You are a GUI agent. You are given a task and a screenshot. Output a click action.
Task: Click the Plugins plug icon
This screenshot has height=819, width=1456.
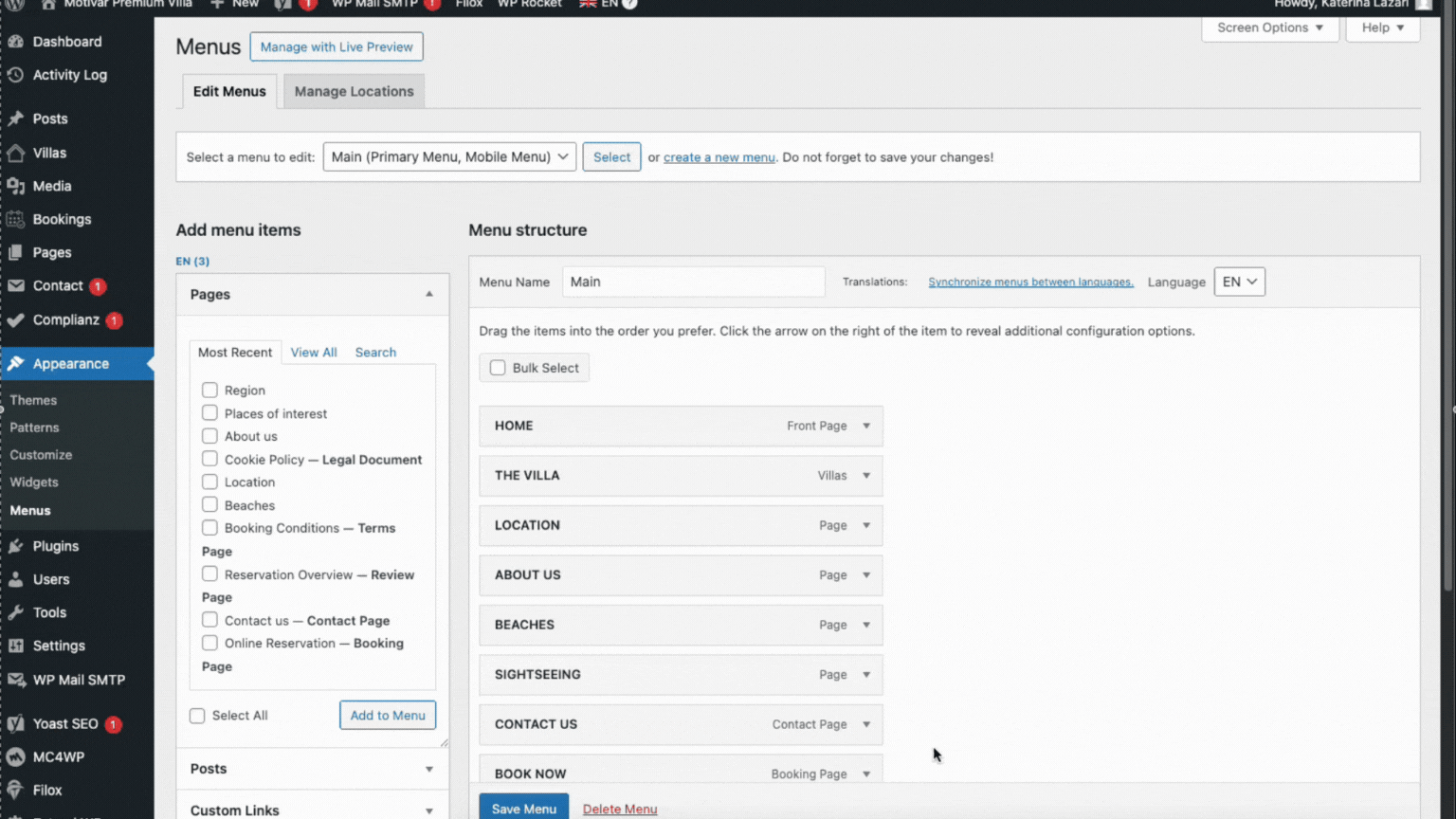pos(15,546)
